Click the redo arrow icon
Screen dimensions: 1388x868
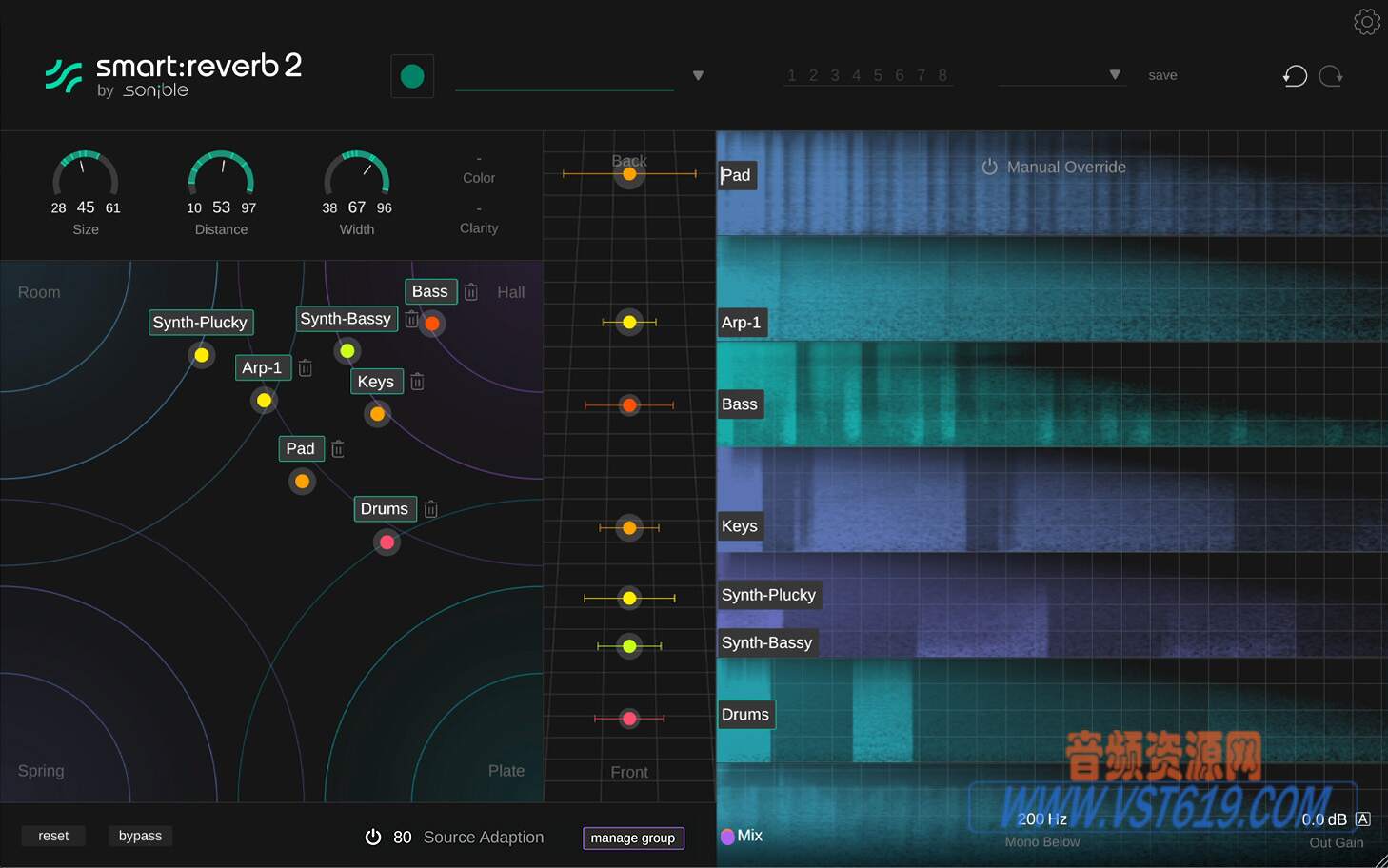pos(1331,76)
